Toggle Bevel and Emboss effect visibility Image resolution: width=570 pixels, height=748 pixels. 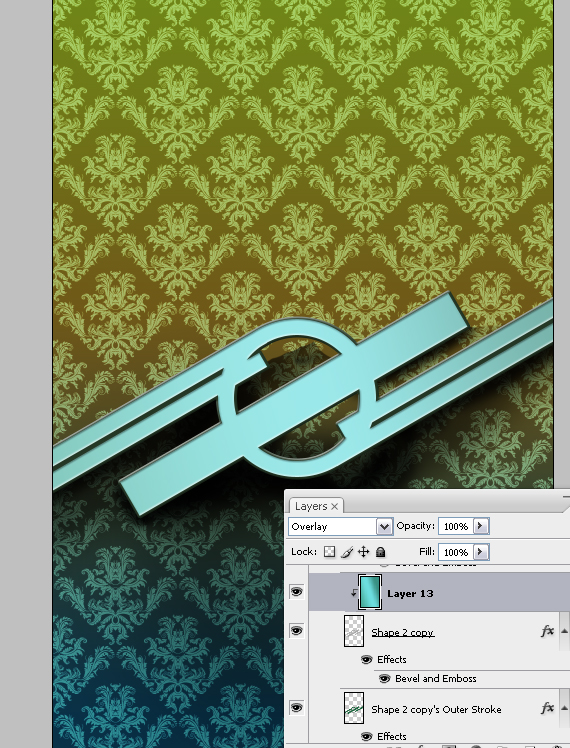point(384,679)
